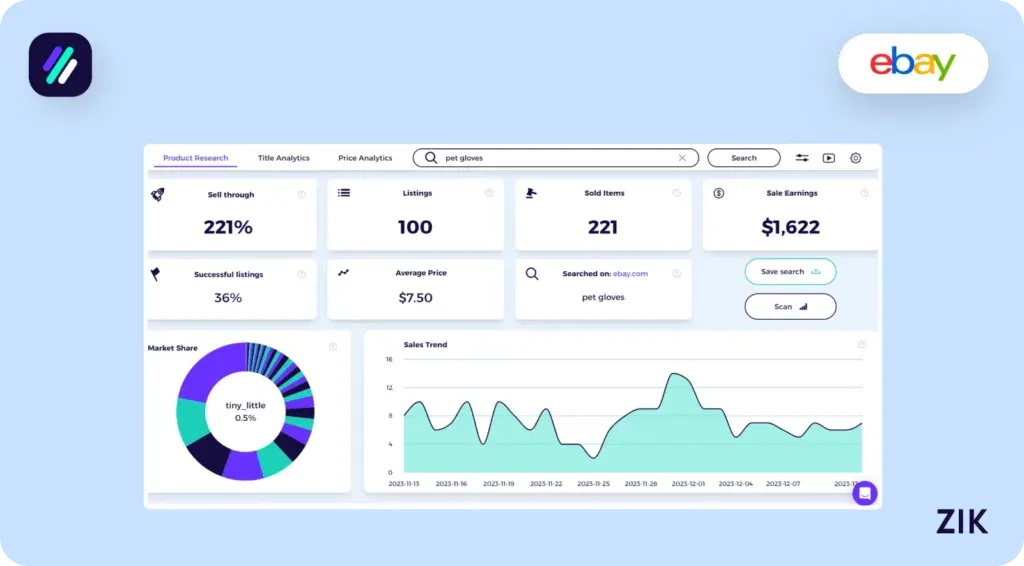The height and width of the screenshot is (566, 1024).
Task: Click the info icon on Successful listings card
Action: click(301, 274)
